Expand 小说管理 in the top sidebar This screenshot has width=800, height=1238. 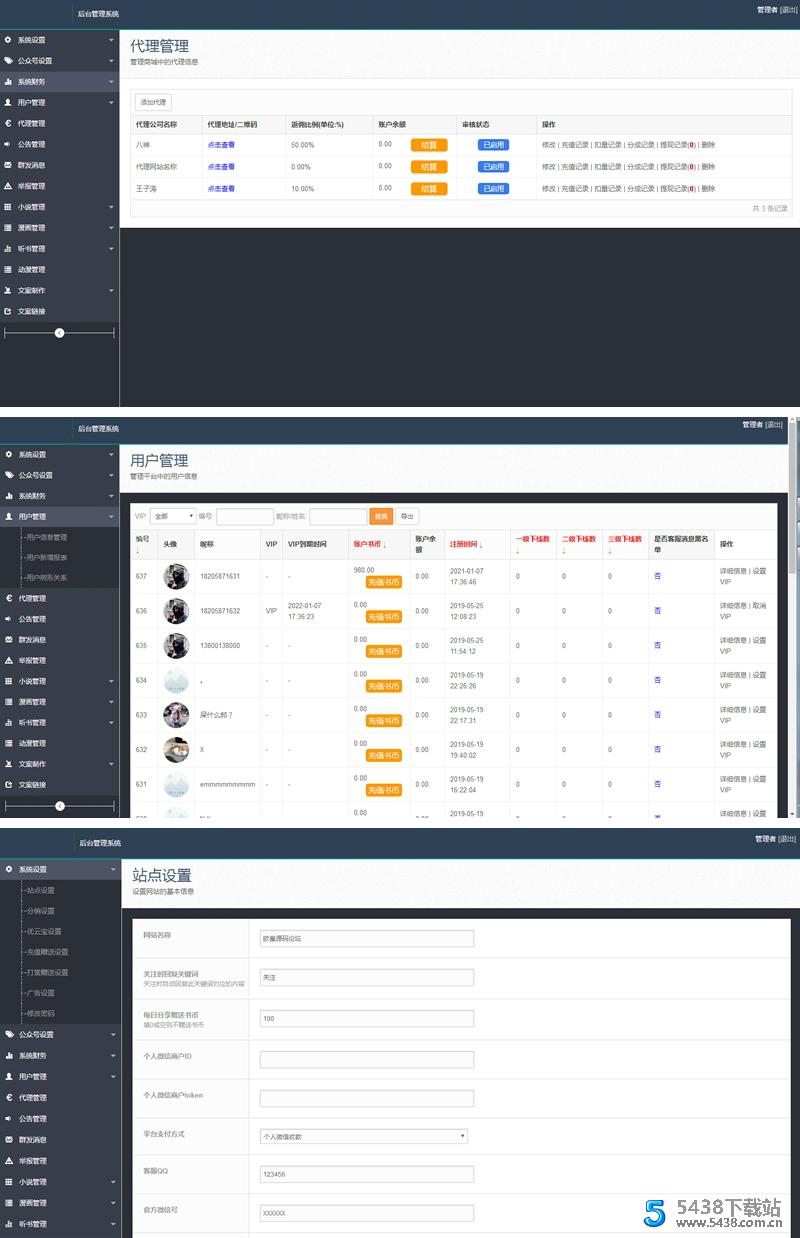click(59, 207)
